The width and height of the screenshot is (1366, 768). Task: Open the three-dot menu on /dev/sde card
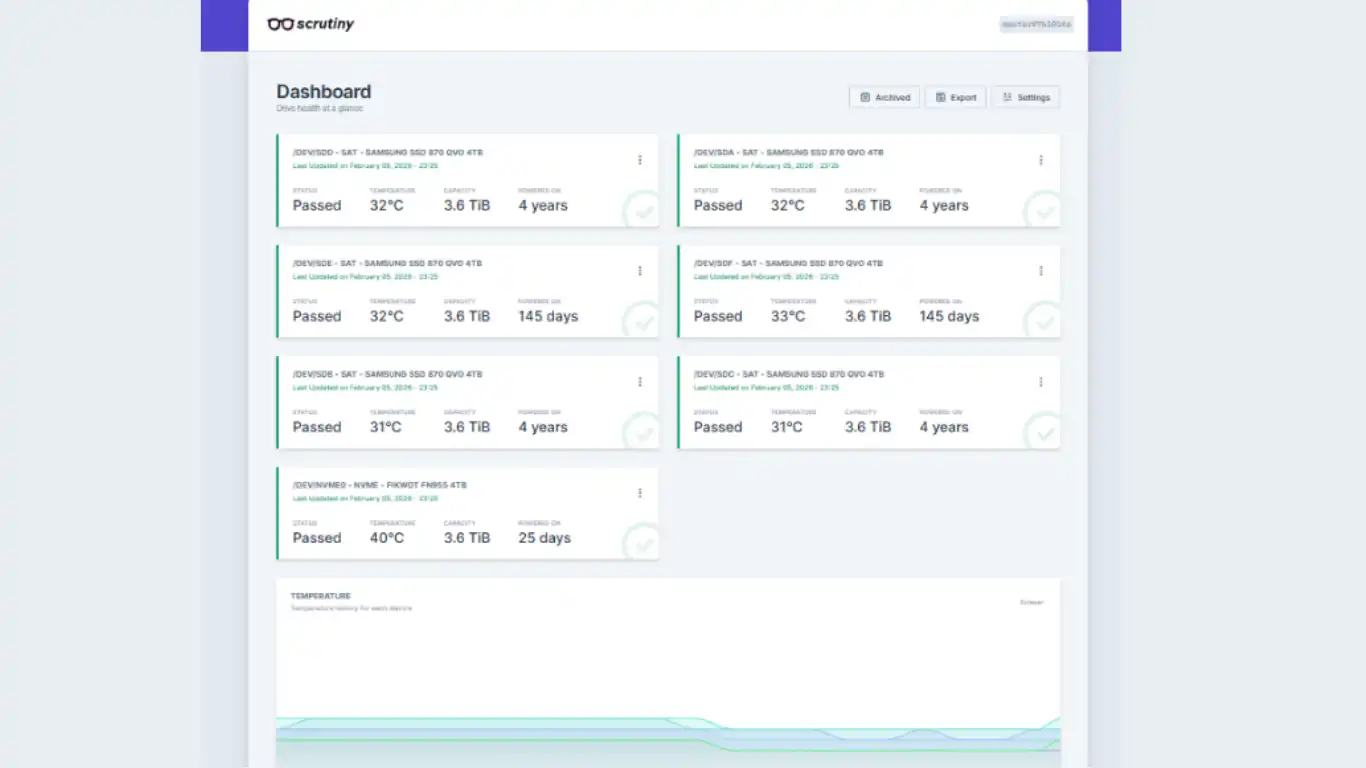point(640,271)
